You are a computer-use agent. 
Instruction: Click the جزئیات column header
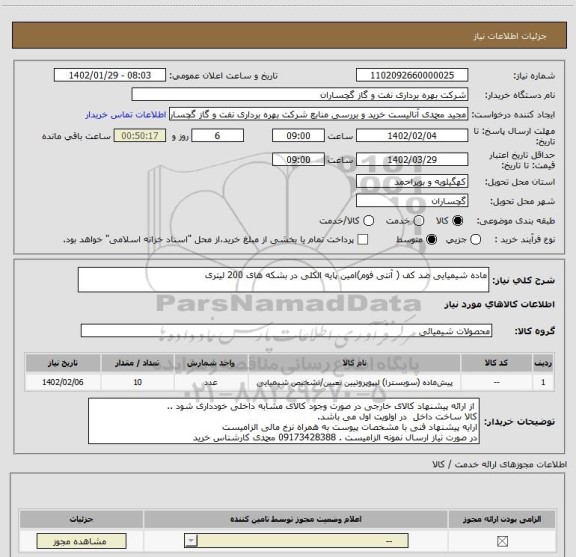point(82,519)
